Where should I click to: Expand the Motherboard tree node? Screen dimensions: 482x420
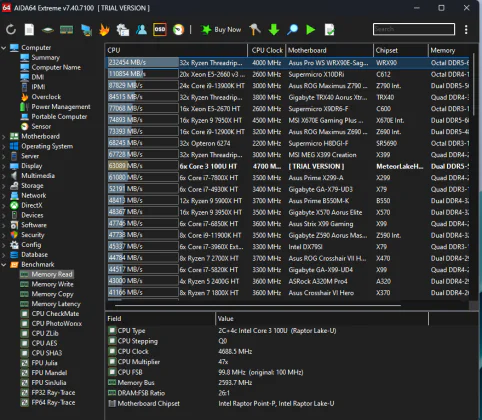[x=4, y=136]
